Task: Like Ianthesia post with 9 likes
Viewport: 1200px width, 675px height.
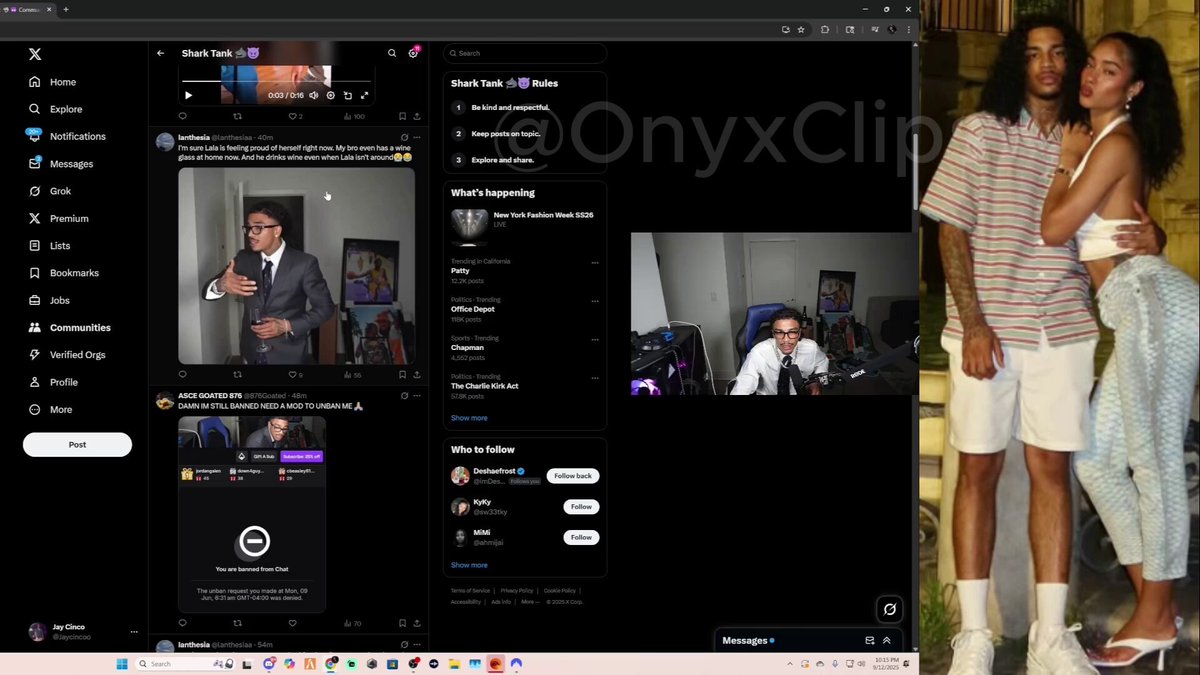Action: (295, 374)
